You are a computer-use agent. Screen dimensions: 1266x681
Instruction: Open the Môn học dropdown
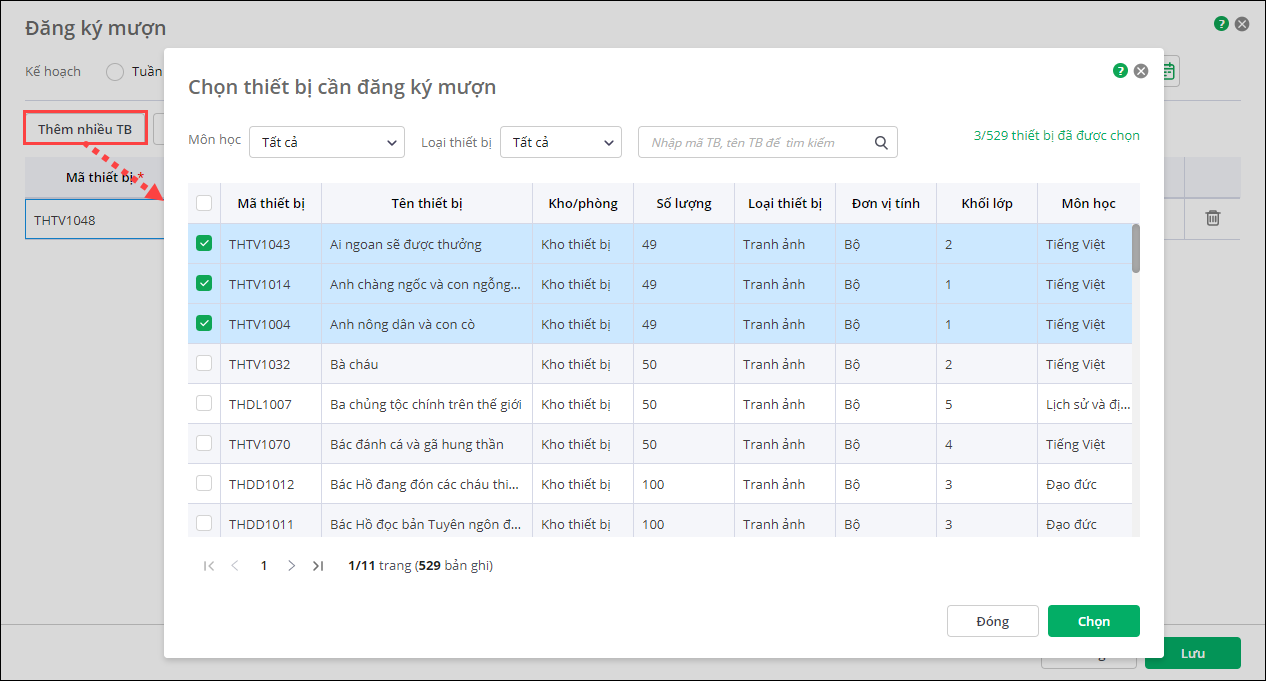[326, 143]
